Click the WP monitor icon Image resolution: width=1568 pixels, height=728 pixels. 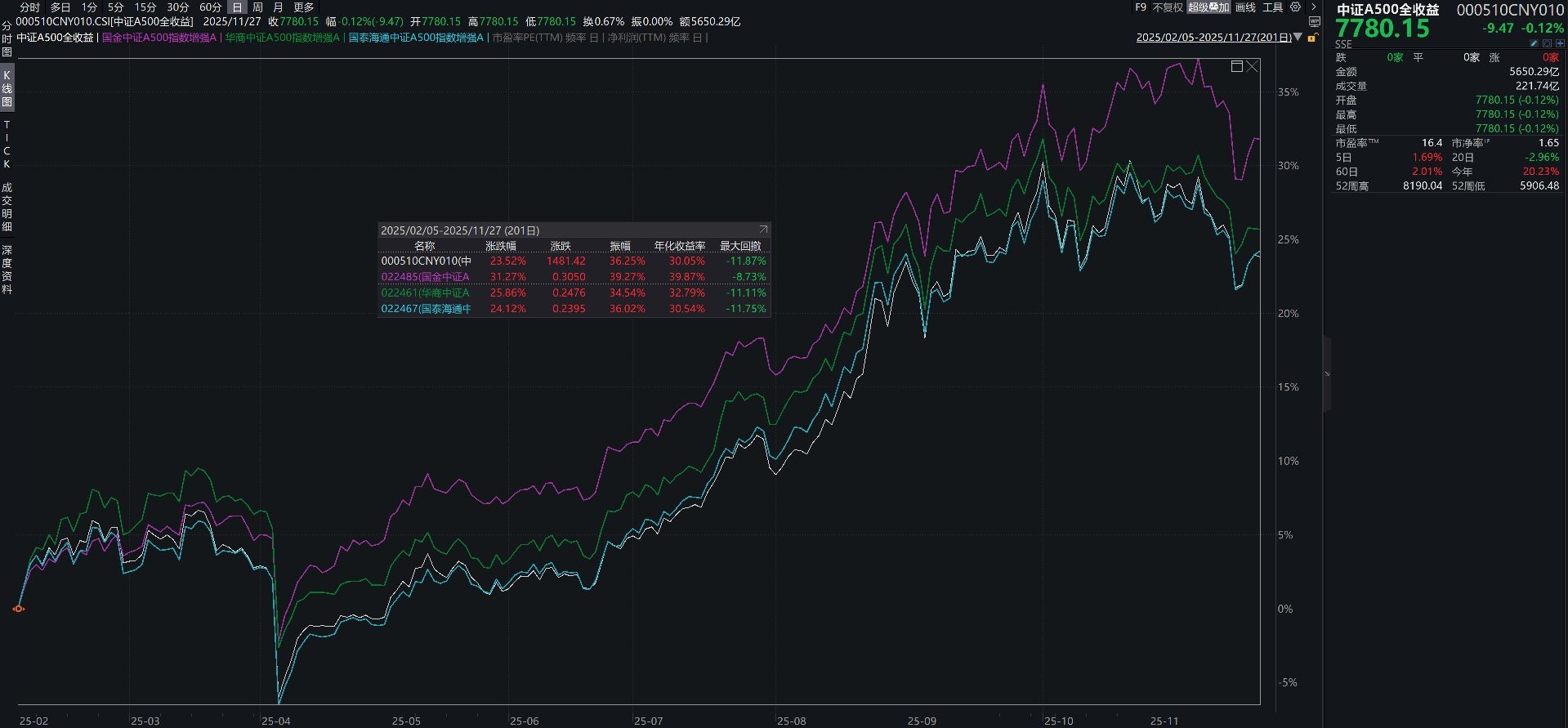(1315, 22)
